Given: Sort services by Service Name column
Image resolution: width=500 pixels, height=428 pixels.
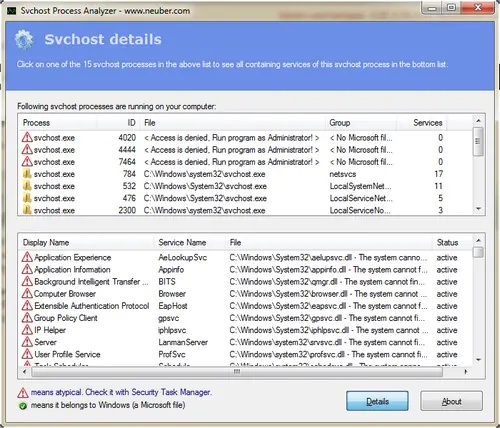Looking at the screenshot, I should pyautogui.click(x=190, y=242).
